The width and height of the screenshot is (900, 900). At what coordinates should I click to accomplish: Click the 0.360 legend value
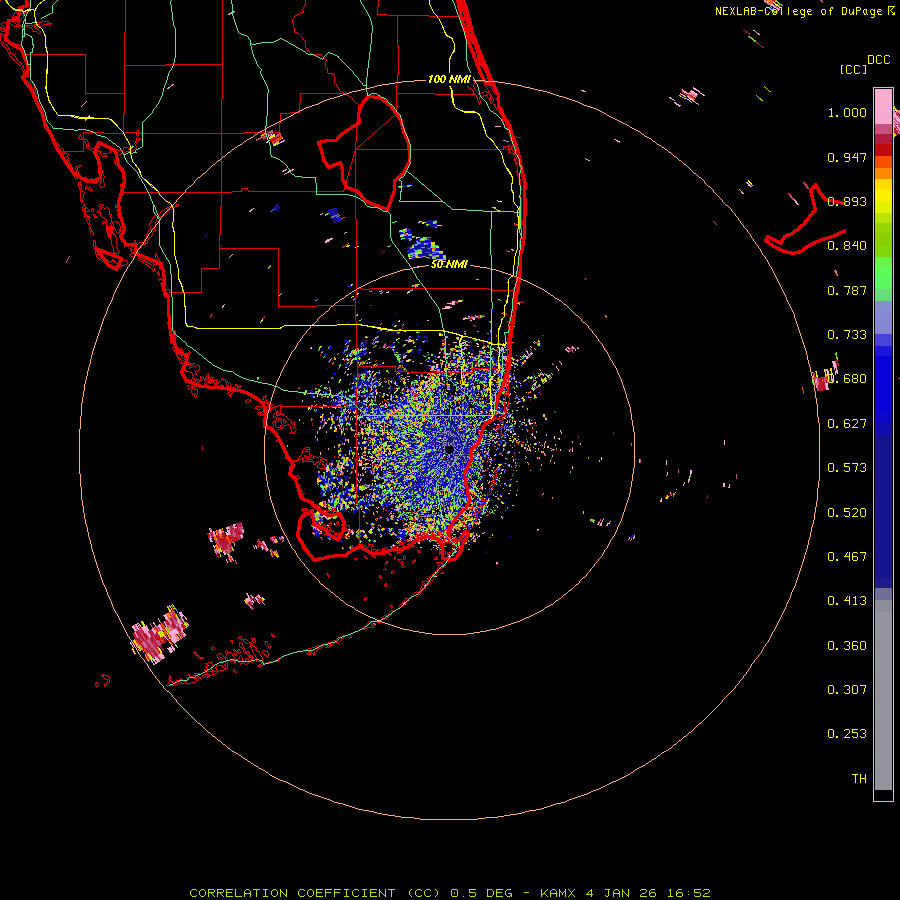pyautogui.click(x=847, y=646)
